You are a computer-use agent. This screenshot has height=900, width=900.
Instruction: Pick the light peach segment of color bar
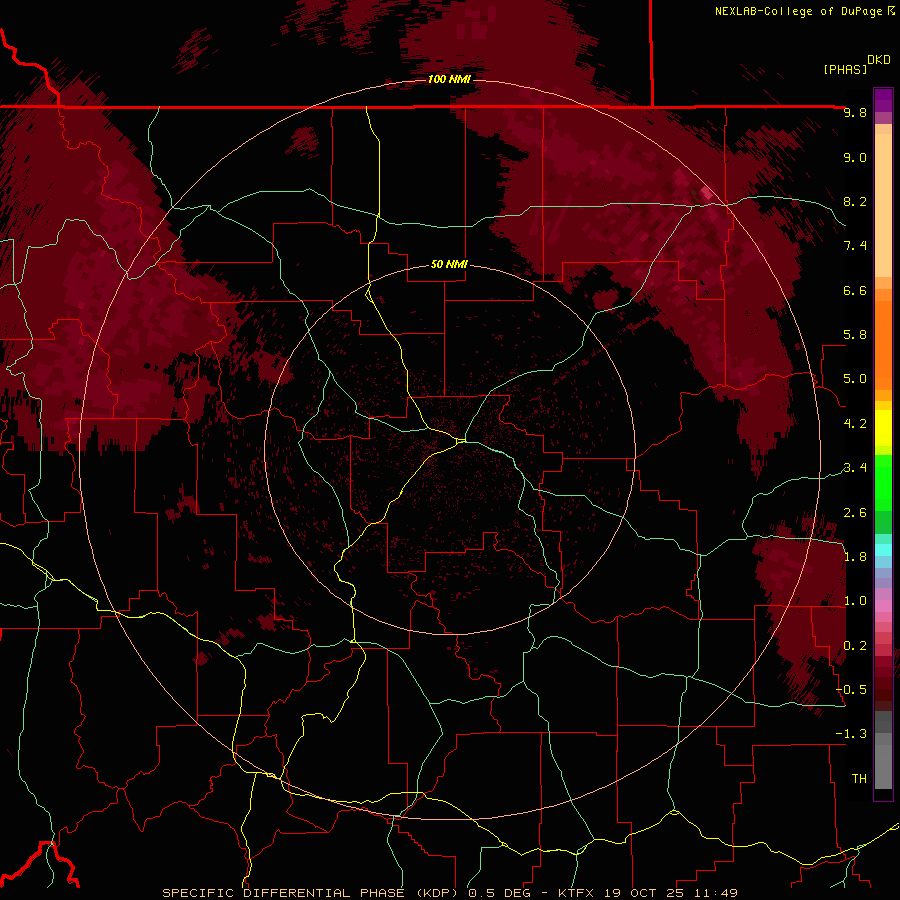[883, 207]
